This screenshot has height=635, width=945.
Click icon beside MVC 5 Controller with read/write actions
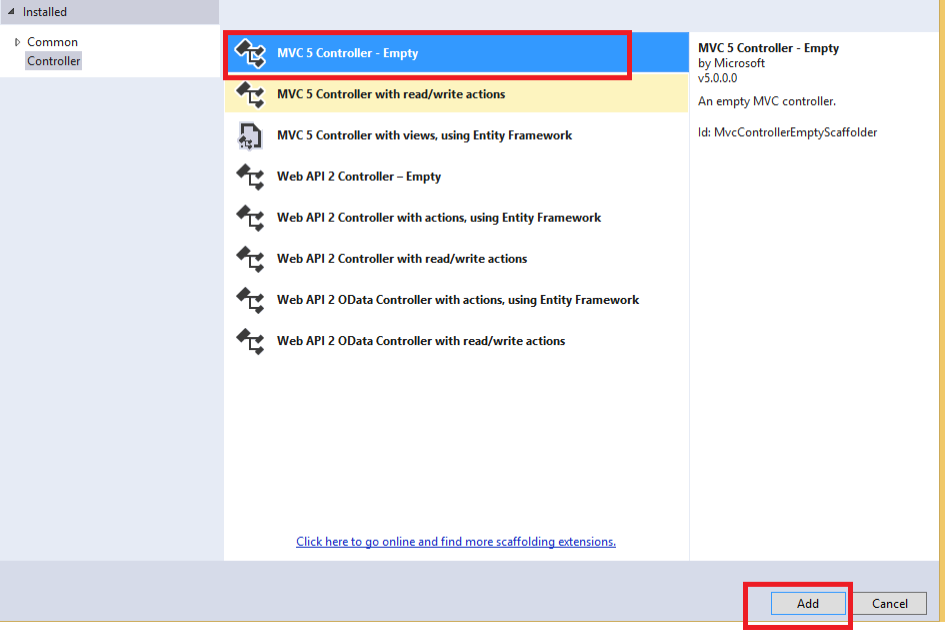point(250,95)
